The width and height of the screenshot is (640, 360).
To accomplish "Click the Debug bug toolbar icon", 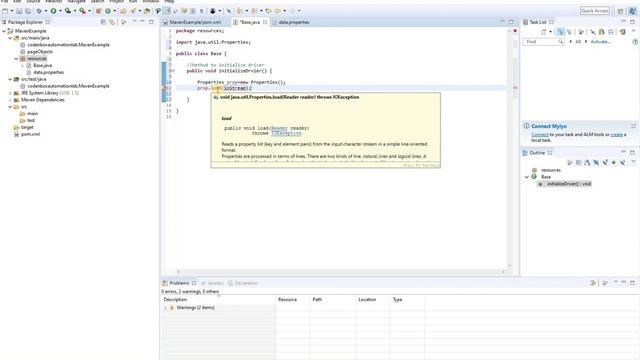I will click(x=39, y=11).
